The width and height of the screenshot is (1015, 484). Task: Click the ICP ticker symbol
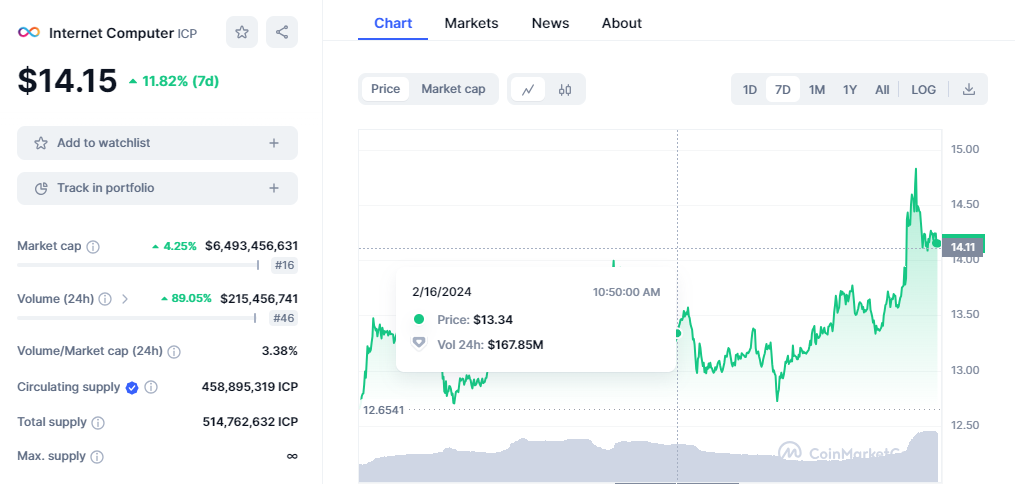[187, 33]
